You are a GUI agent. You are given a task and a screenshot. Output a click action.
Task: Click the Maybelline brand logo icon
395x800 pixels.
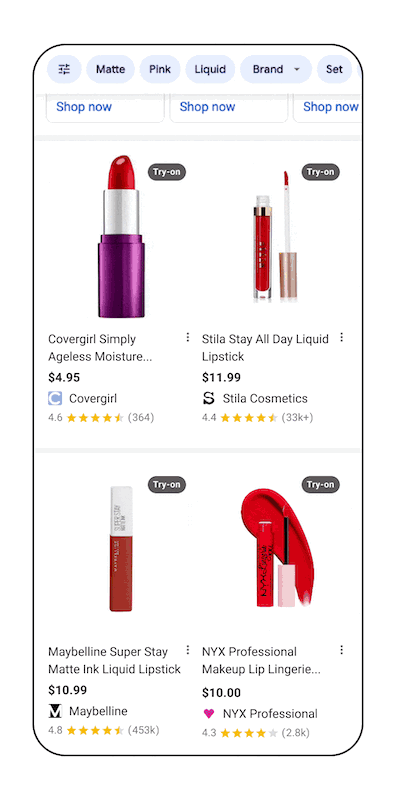(x=55, y=711)
